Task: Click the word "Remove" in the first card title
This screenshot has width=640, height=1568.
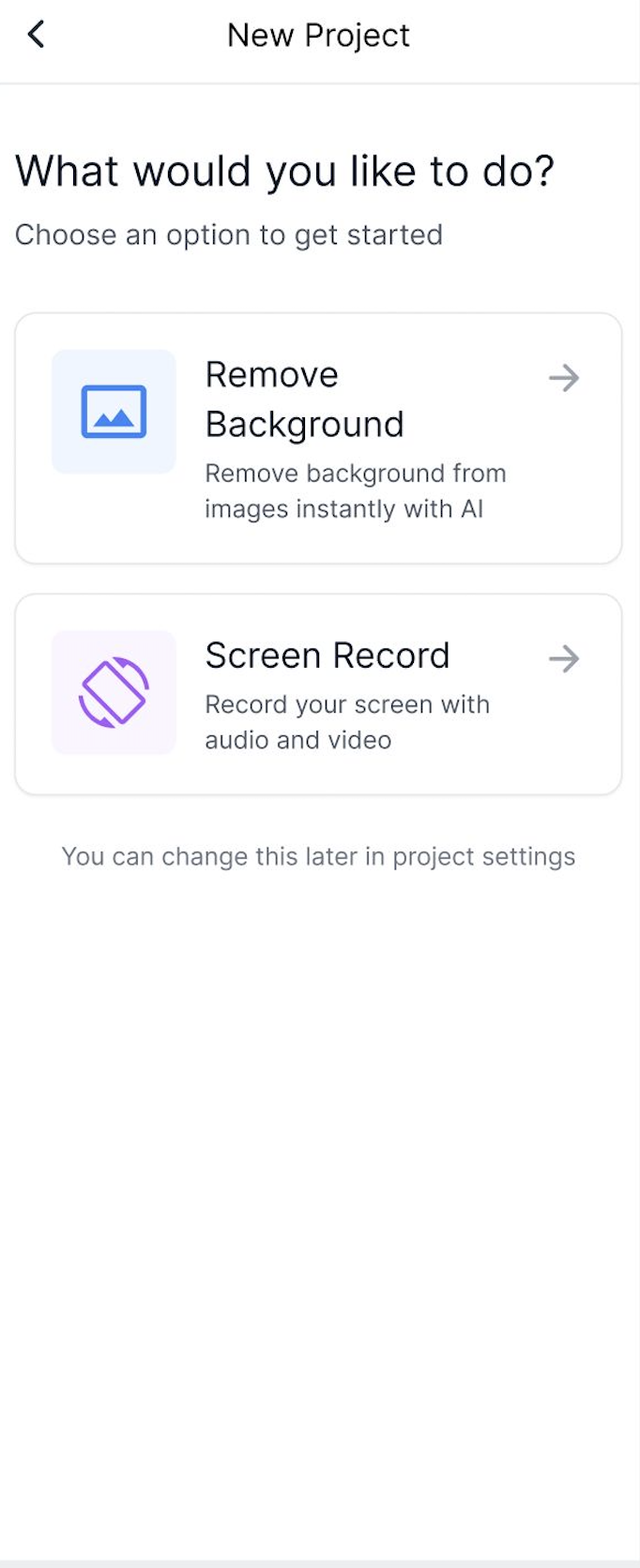Action: pyautogui.click(x=272, y=375)
